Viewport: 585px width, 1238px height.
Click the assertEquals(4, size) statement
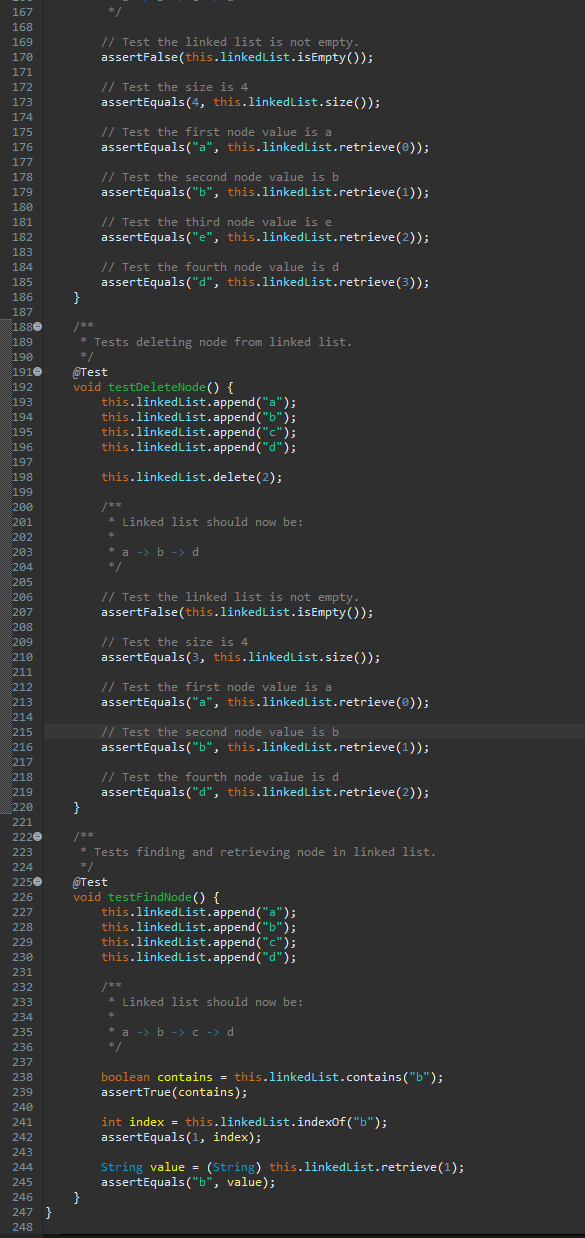coord(240,102)
